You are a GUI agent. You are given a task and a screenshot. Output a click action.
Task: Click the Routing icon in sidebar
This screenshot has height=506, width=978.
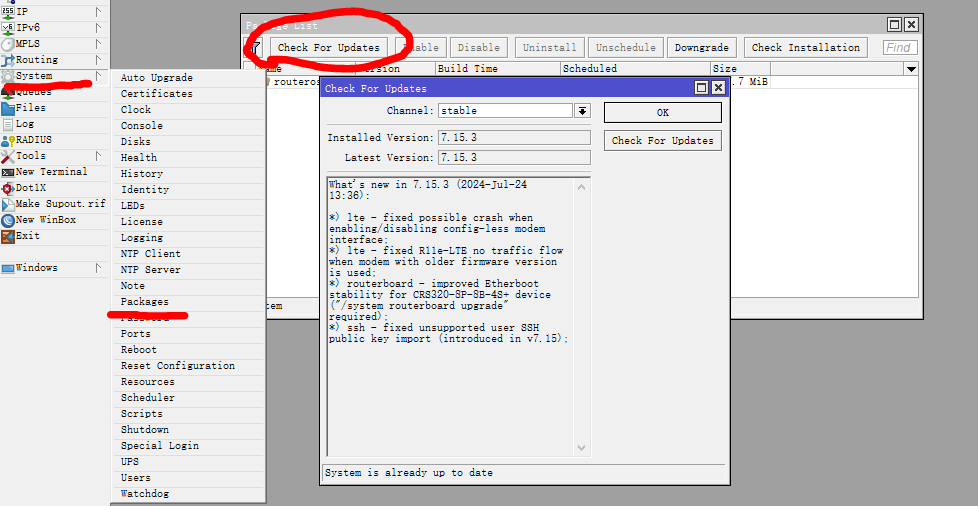[x=7, y=60]
